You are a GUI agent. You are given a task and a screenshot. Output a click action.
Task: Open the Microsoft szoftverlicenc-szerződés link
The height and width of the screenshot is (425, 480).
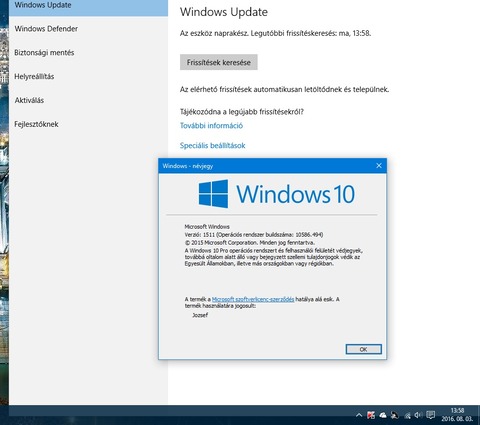(x=253, y=299)
